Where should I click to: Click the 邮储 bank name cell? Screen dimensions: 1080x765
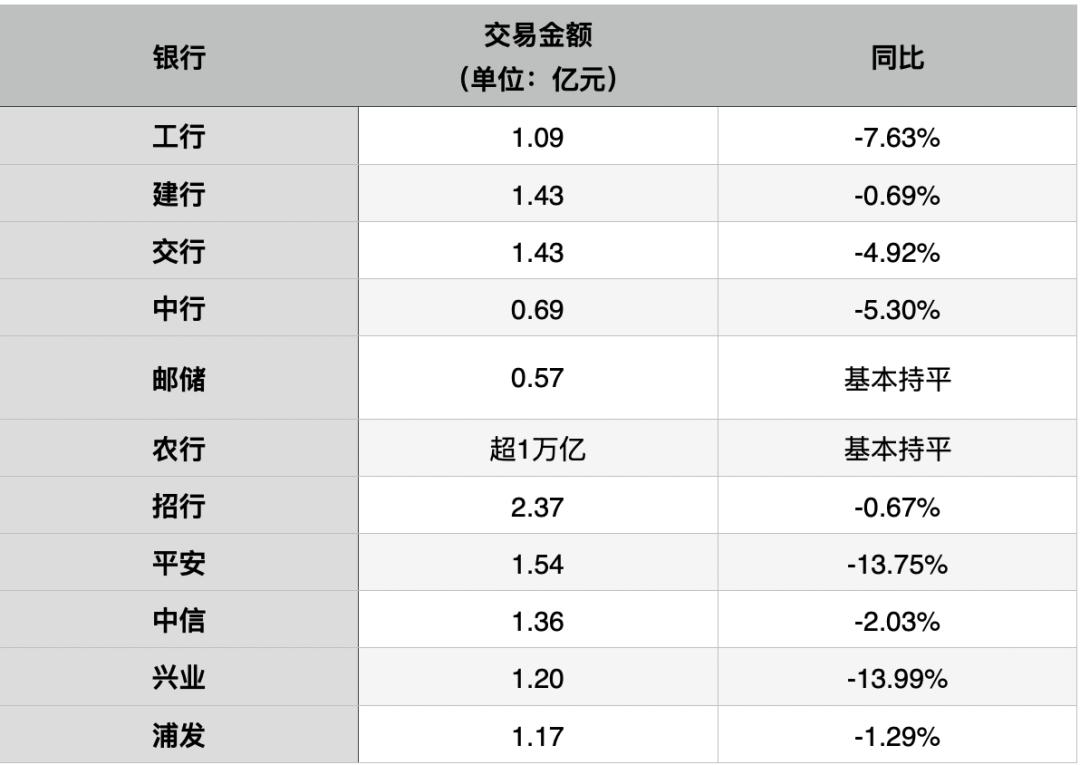click(178, 379)
